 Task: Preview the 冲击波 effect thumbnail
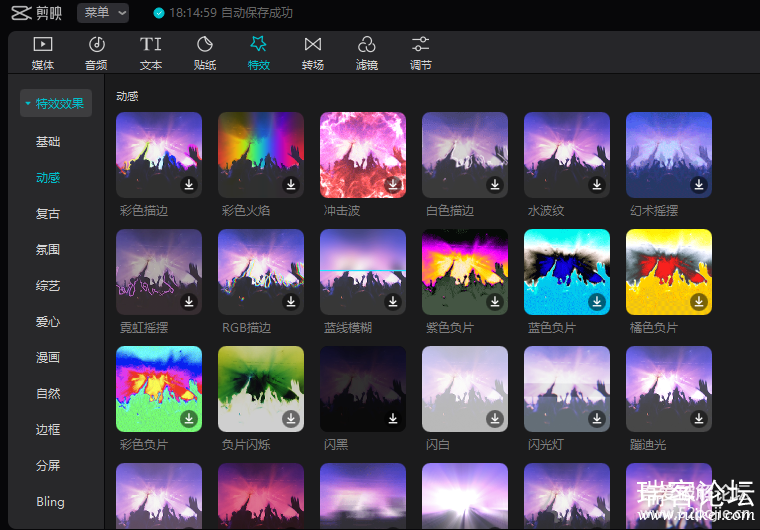point(363,155)
